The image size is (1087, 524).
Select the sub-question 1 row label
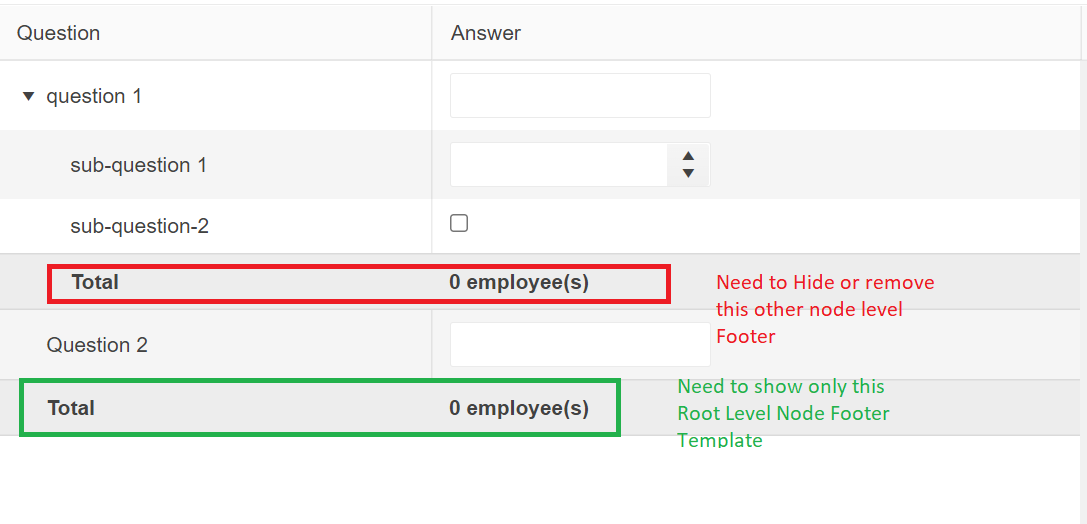click(138, 165)
